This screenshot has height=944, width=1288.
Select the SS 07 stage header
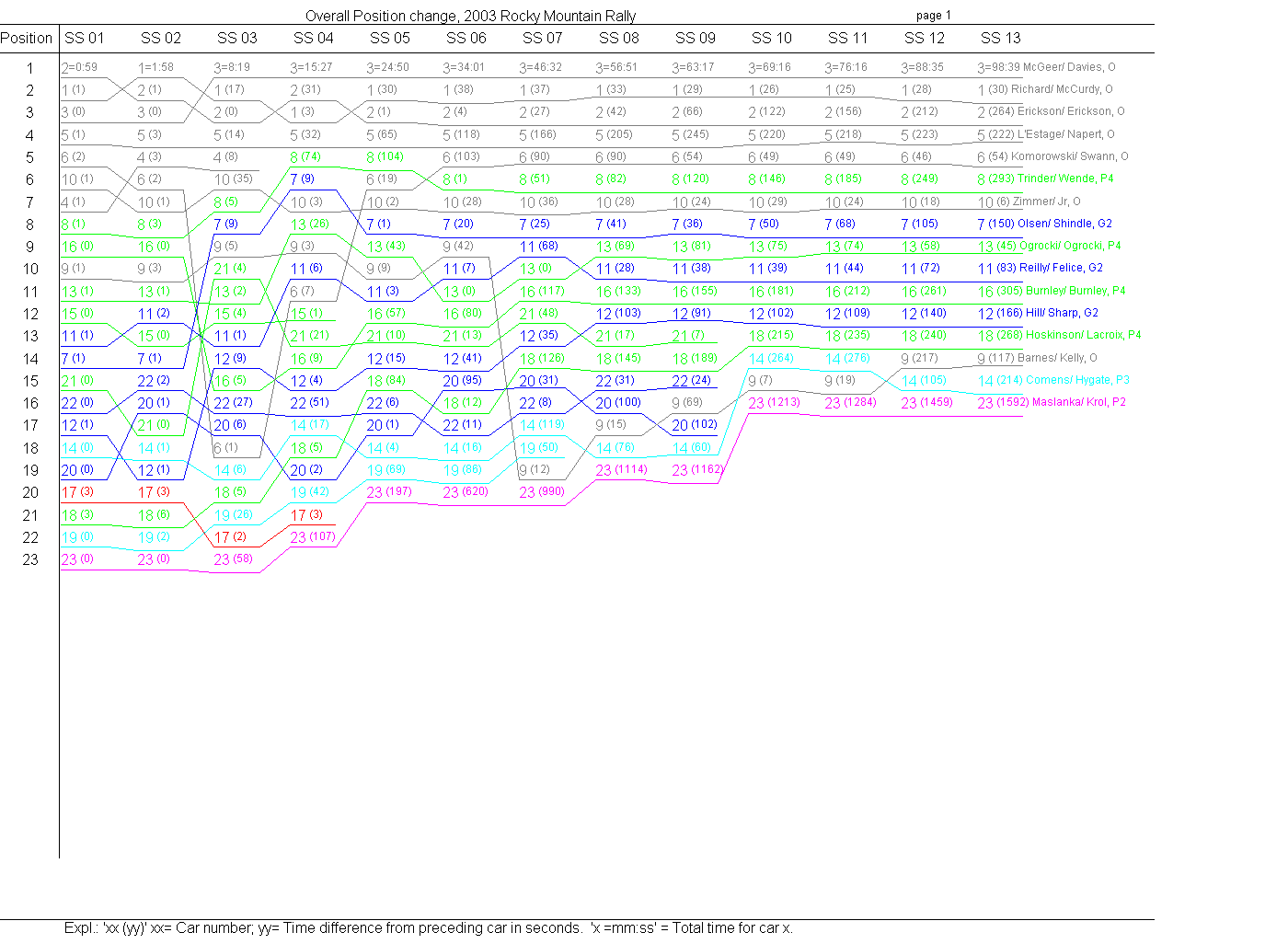[x=542, y=38]
